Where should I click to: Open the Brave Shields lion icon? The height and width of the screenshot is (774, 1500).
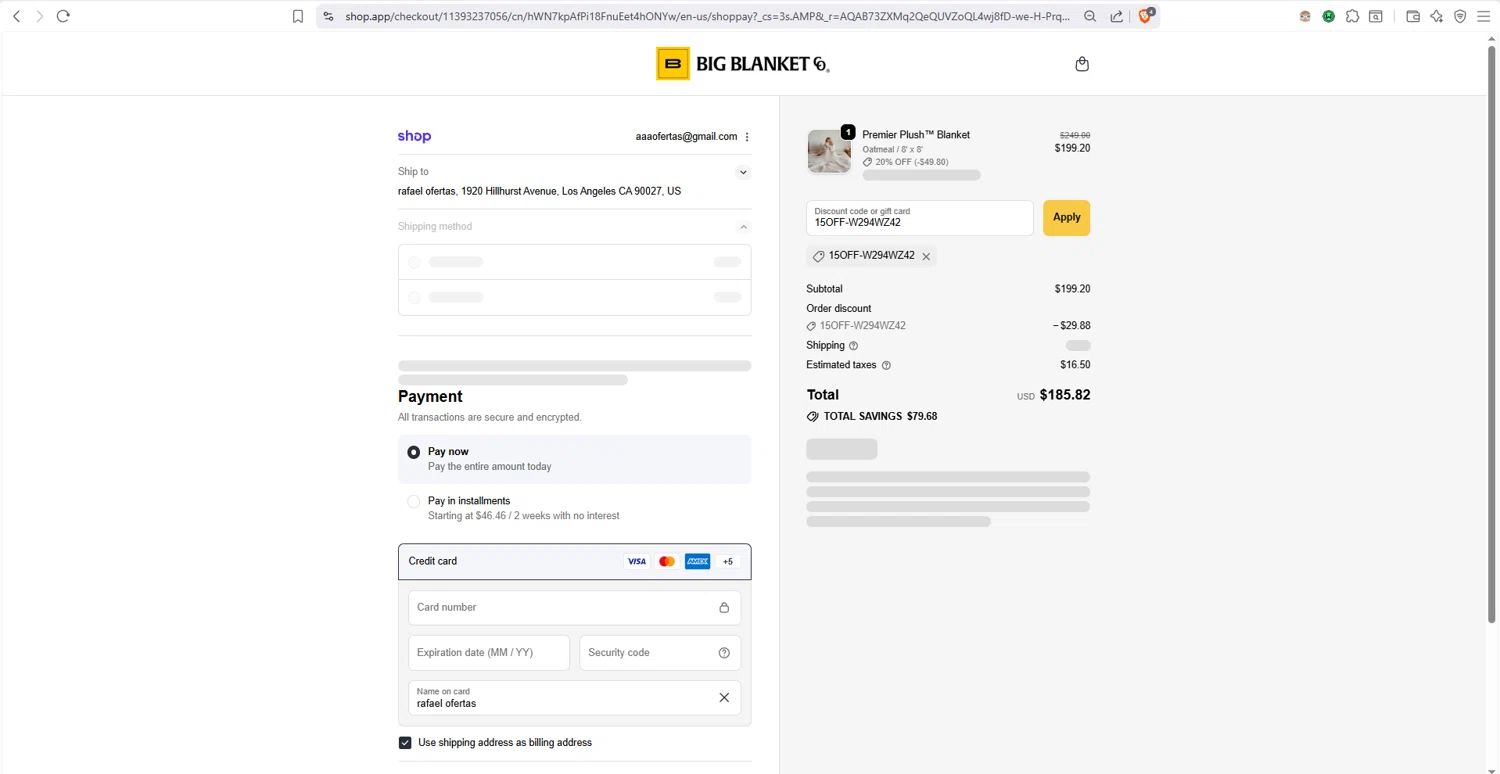point(1147,16)
